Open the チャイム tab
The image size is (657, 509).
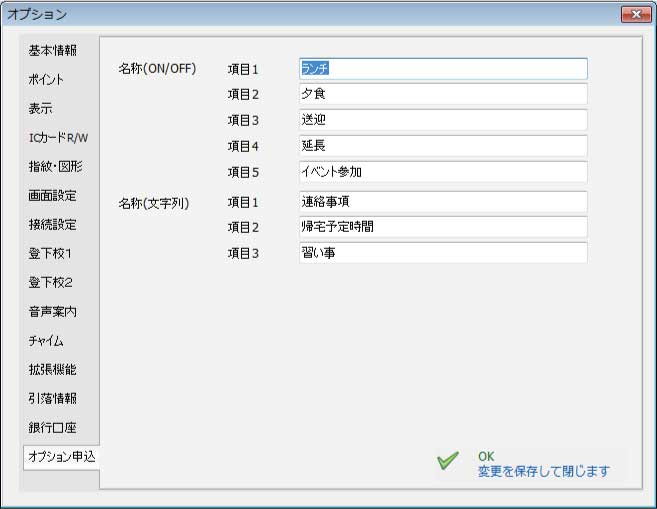click(x=47, y=341)
